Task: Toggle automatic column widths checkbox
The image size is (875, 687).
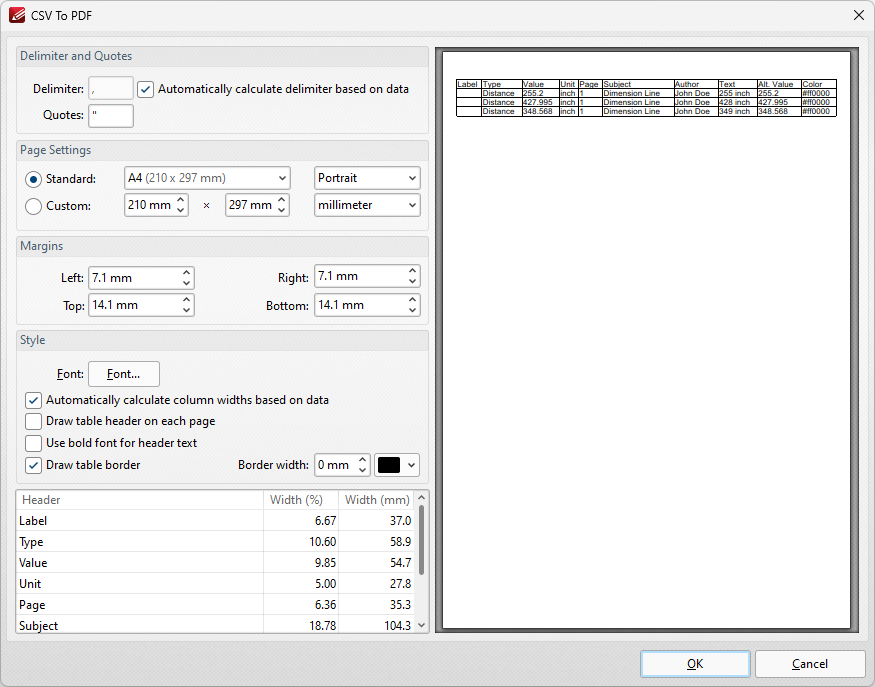Action: 33,400
